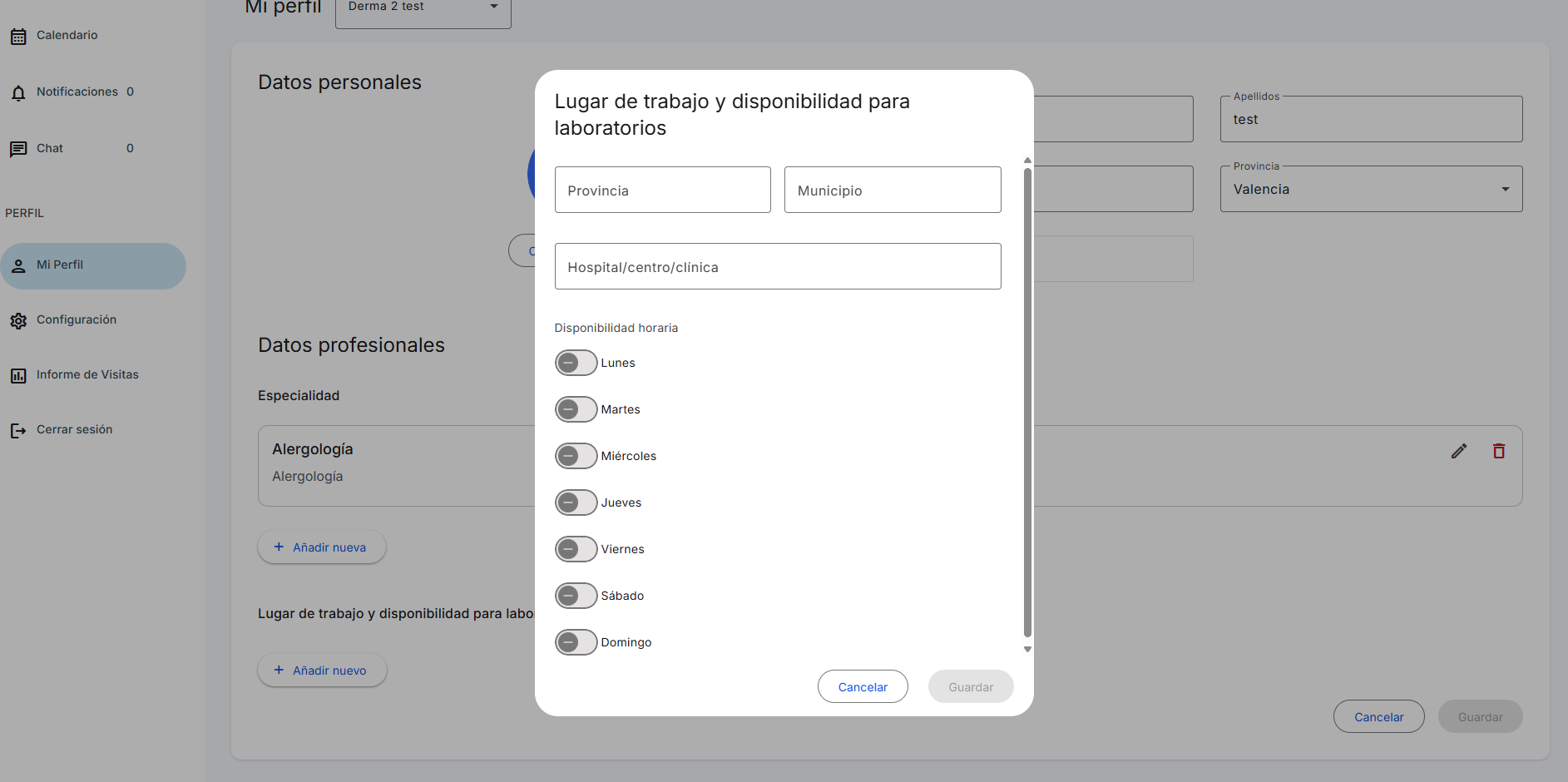The width and height of the screenshot is (1568, 782).
Task: Click the Notificaciones bell icon
Action: point(18,93)
